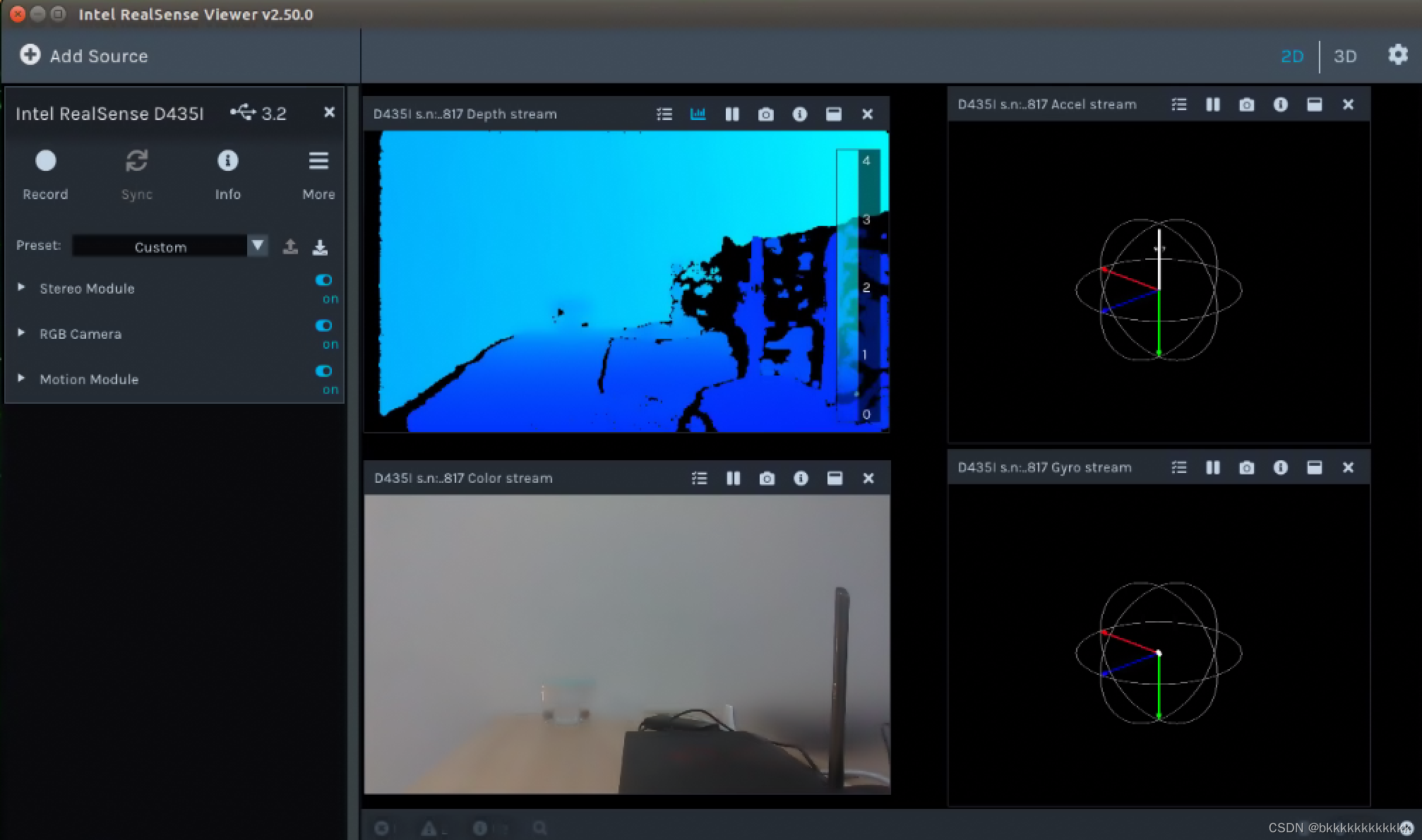The height and width of the screenshot is (840, 1422).
Task: Pause the Accel stream
Action: [1212, 104]
